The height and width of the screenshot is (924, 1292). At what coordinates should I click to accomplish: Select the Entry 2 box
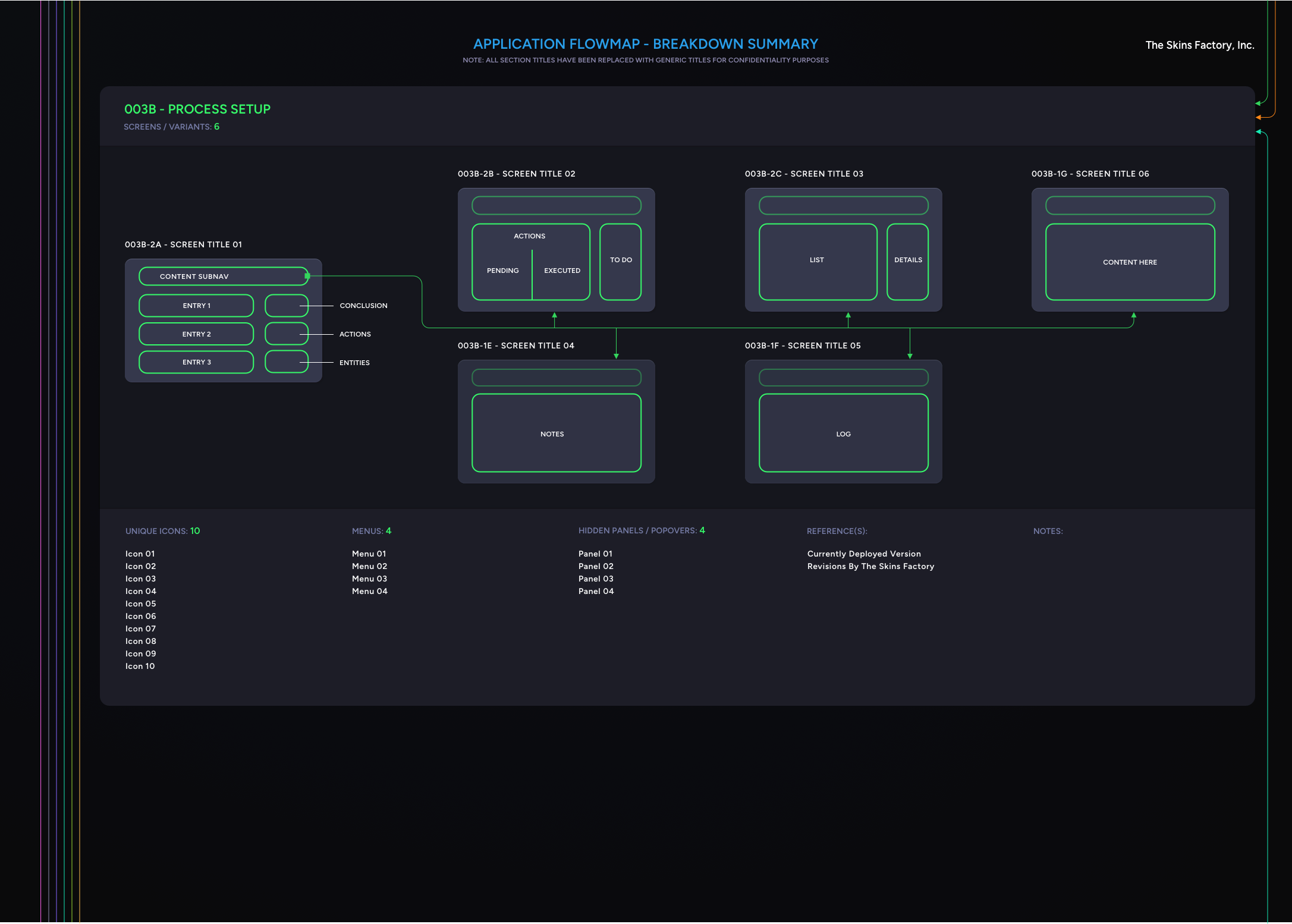196,334
